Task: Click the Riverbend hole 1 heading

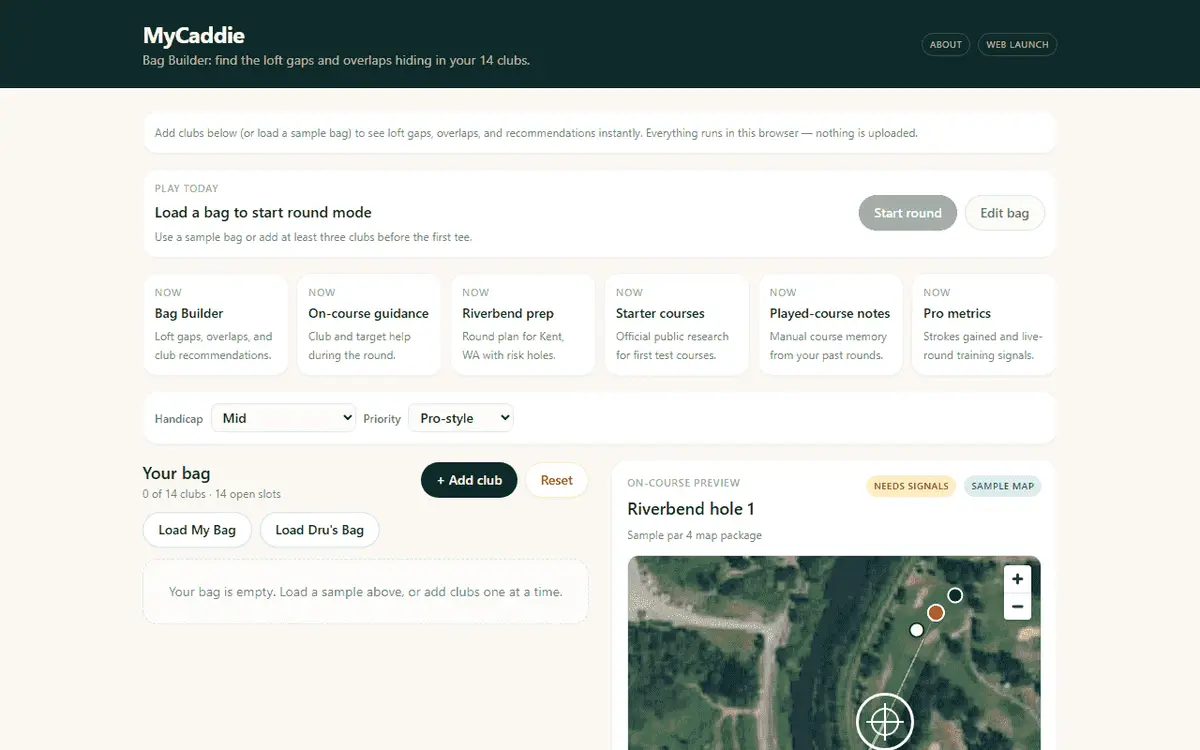Action: tap(691, 509)
